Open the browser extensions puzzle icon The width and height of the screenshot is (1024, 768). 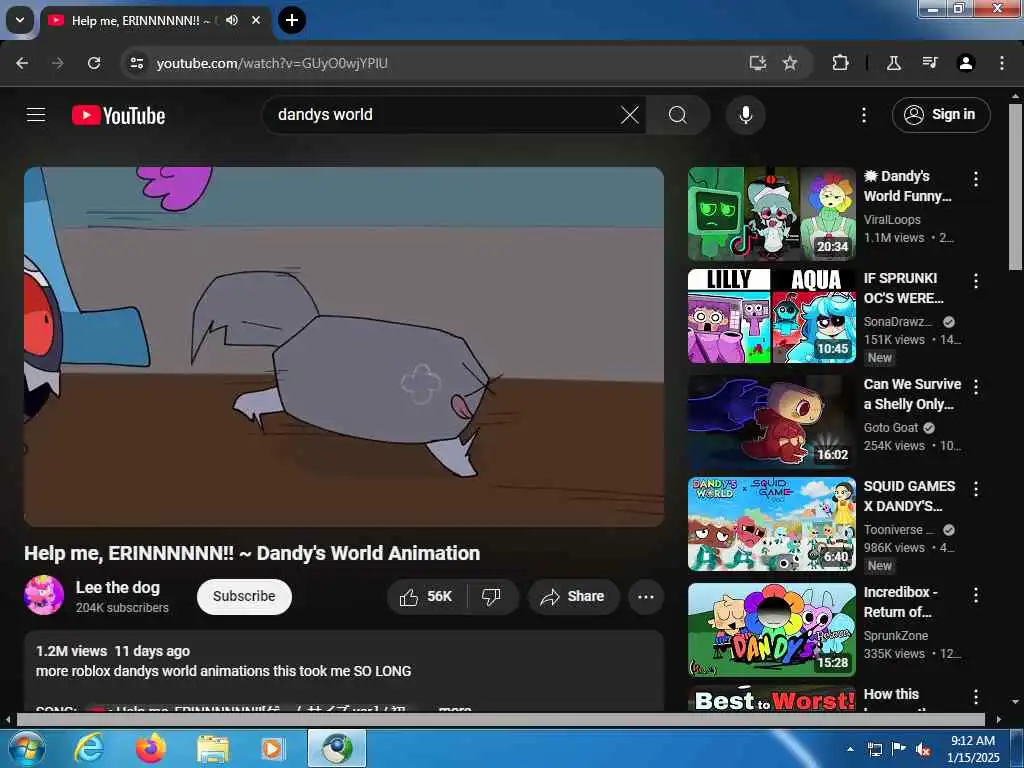[x=840, y=63]
